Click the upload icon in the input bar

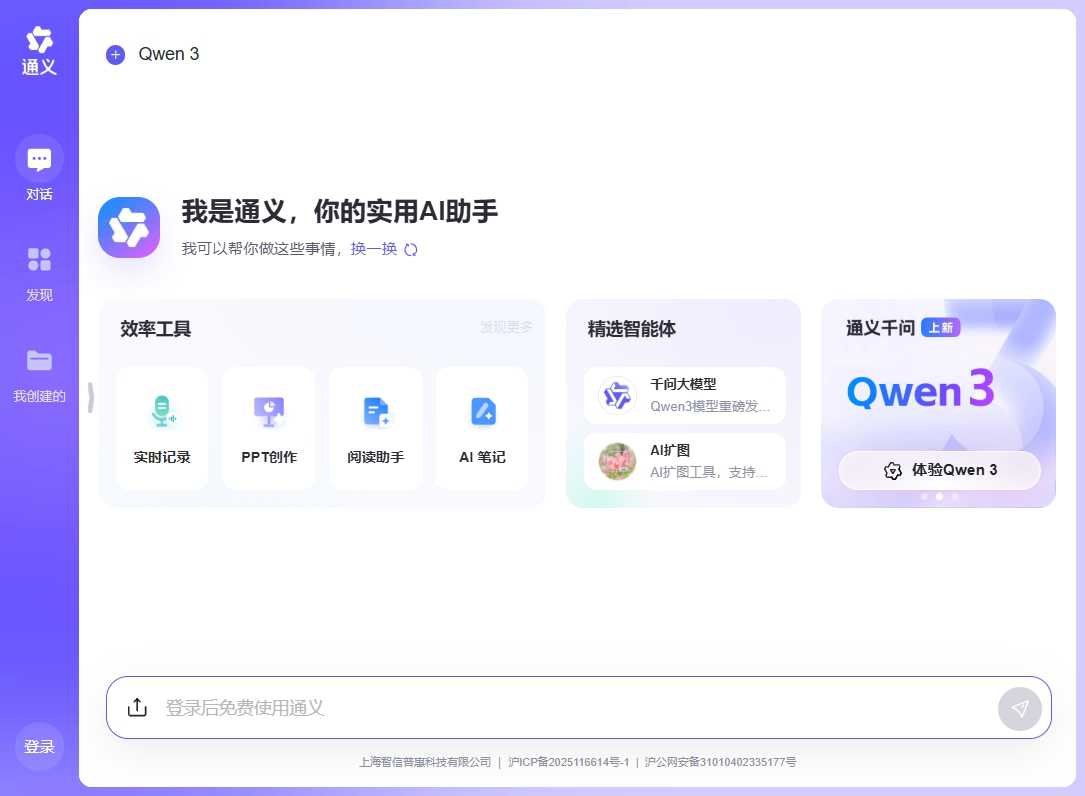pyautogui.click(x=137, y=706)
